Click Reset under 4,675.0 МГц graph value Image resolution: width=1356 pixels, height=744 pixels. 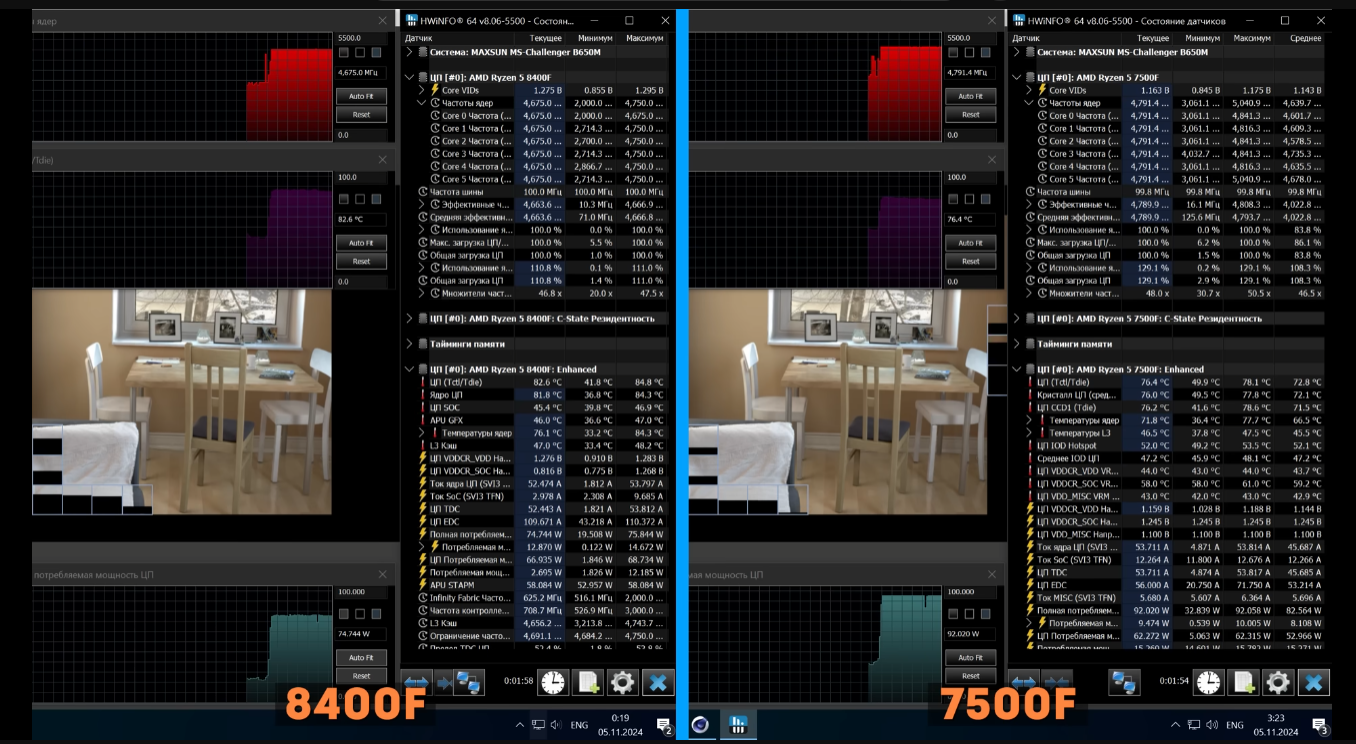click(361, 114)
